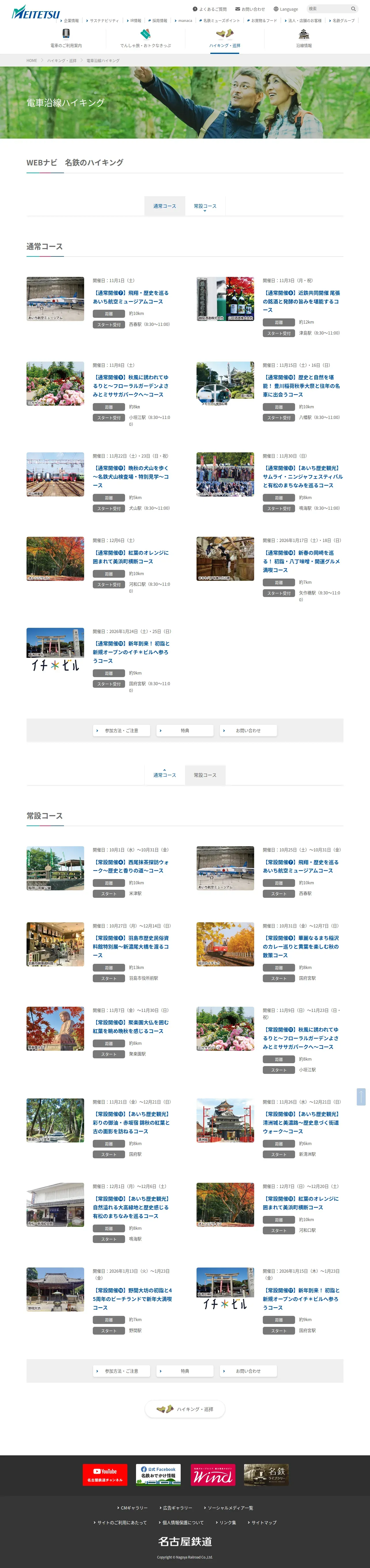Open 常設開催❸ 羽島市歴史民俗資料館 course link
Image resolution: width=370 pixels, height=1568 pixels.
coord(131,947)
